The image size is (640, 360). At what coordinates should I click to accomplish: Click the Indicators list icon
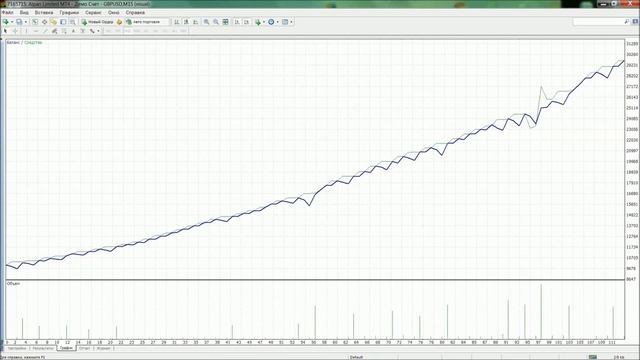(x=258, y=22)
